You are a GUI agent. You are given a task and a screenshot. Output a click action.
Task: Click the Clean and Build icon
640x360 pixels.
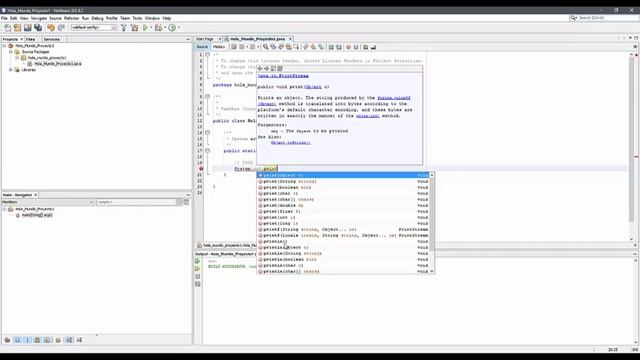[135, 28]
